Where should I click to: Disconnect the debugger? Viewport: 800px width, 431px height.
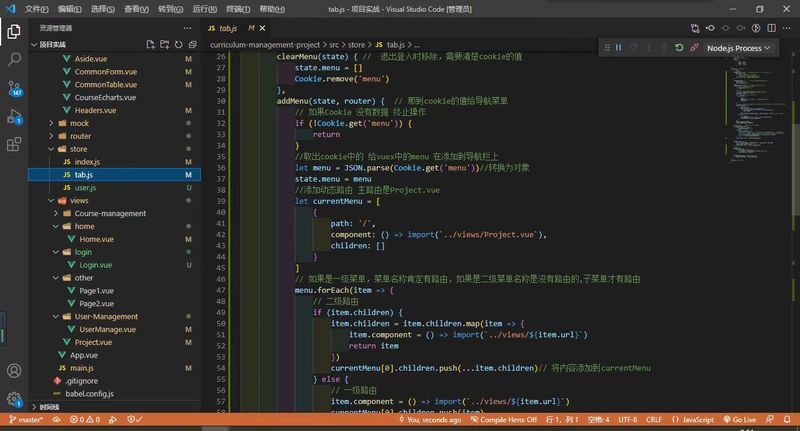694,47
